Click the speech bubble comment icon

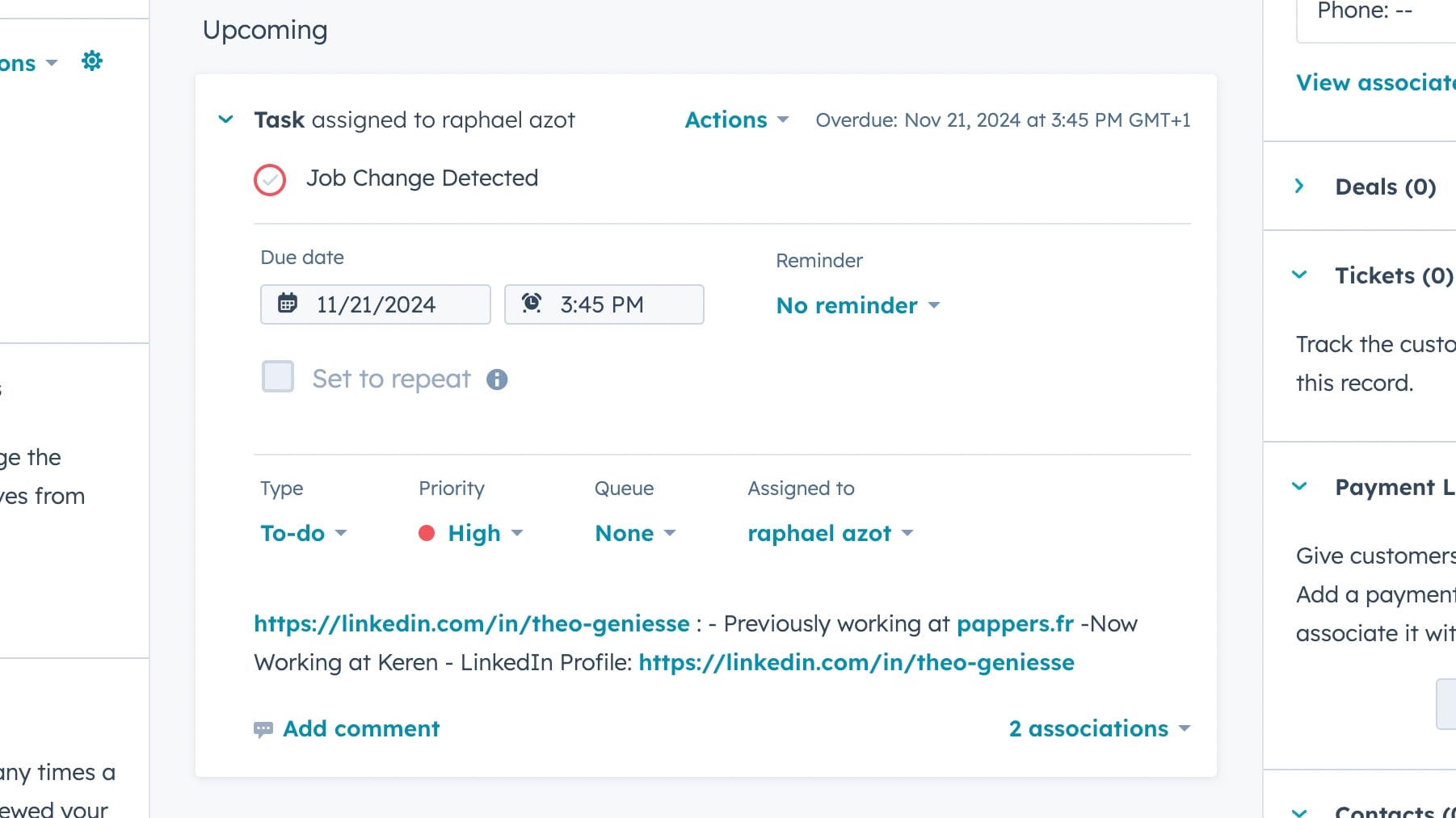click(x=263, y=729)
